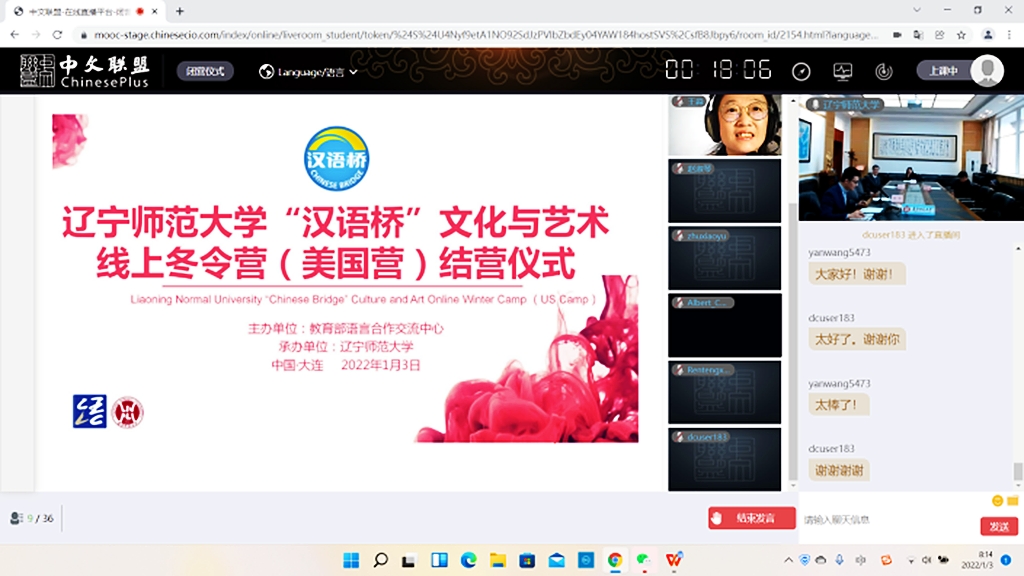
Task: Bookmark the page with star icon
Action: tap(961, 35)
